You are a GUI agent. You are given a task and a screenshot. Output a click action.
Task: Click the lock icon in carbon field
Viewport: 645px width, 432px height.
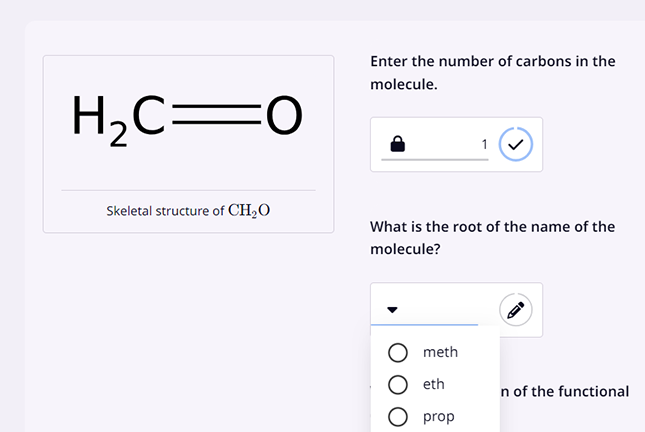397,145
